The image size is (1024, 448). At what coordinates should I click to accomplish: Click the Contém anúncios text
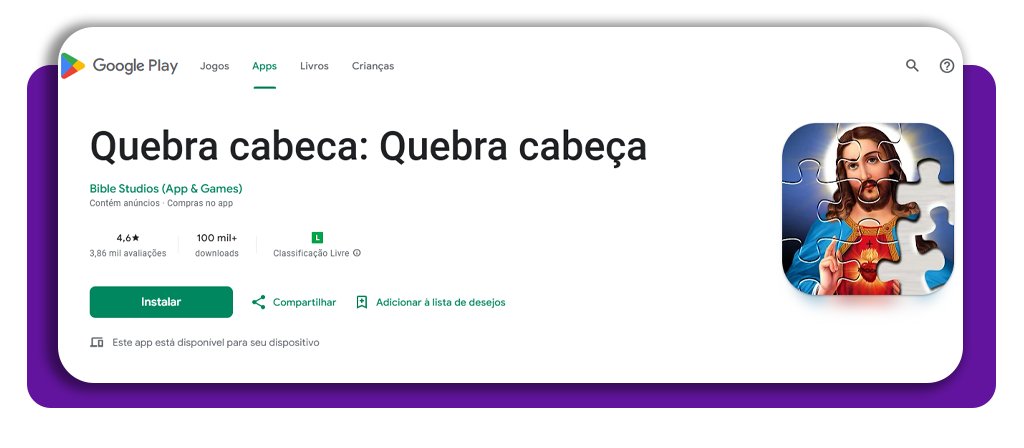tap(124, 203)
